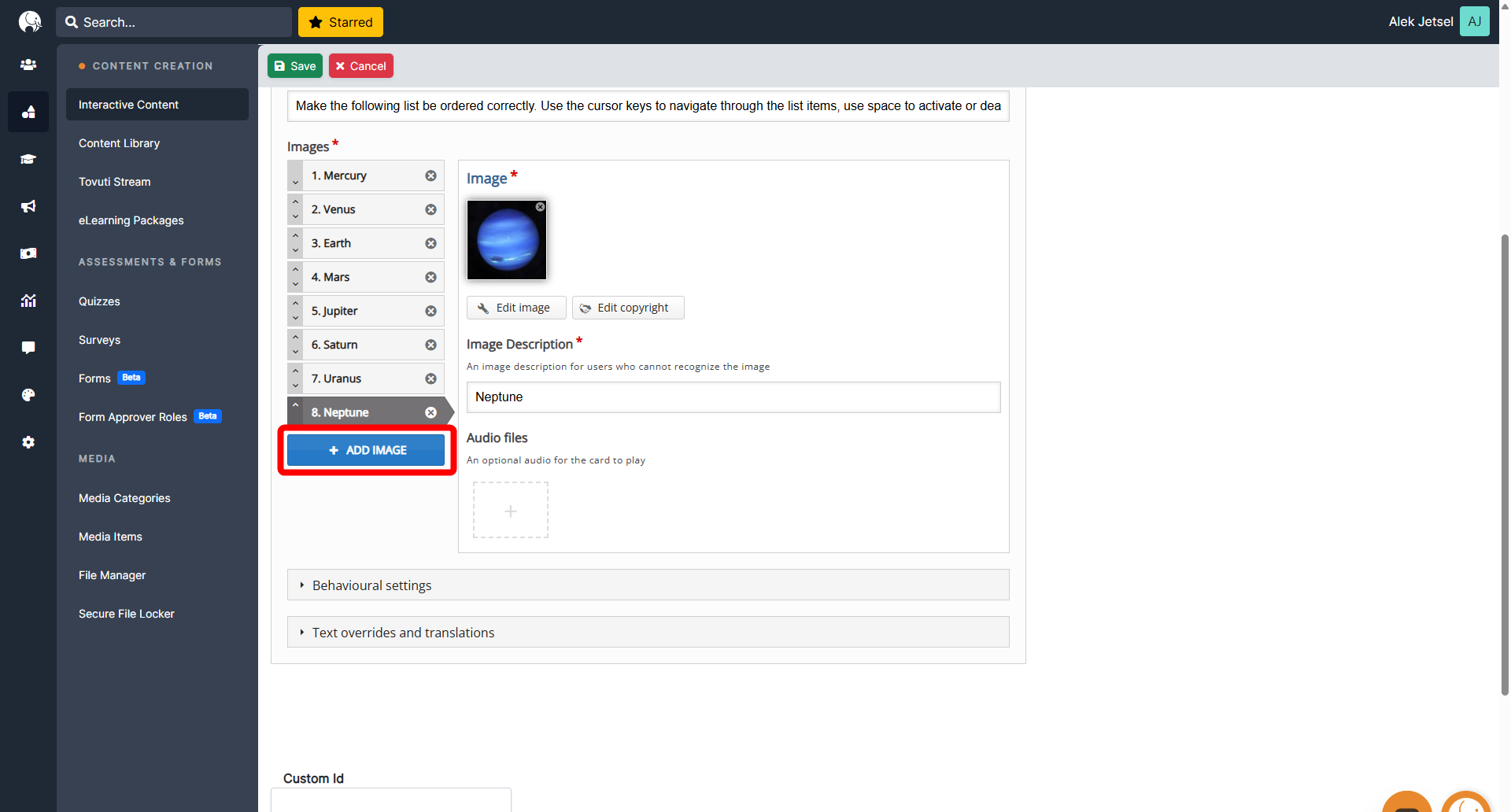Screen dimensions: 1511x812
Task: Open the users group sidebar icon
Action: point(28,65)
